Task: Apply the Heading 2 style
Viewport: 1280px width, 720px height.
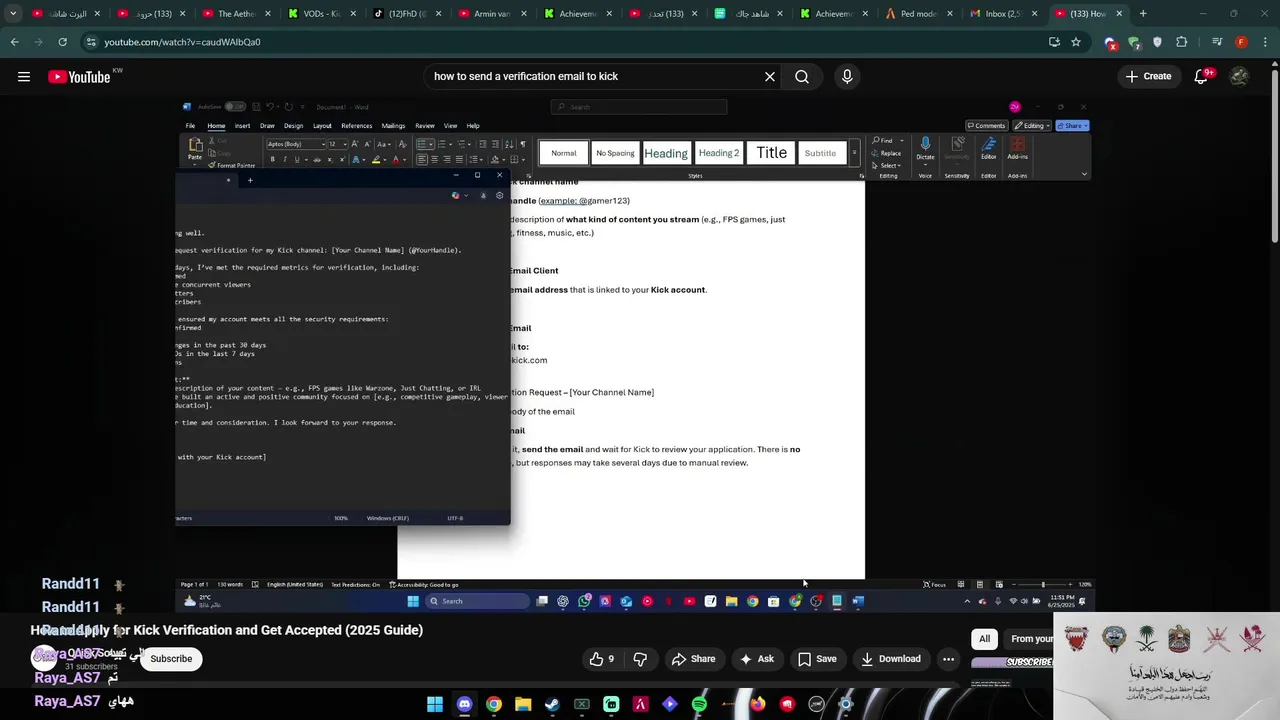Action: (x=719, y=153)
